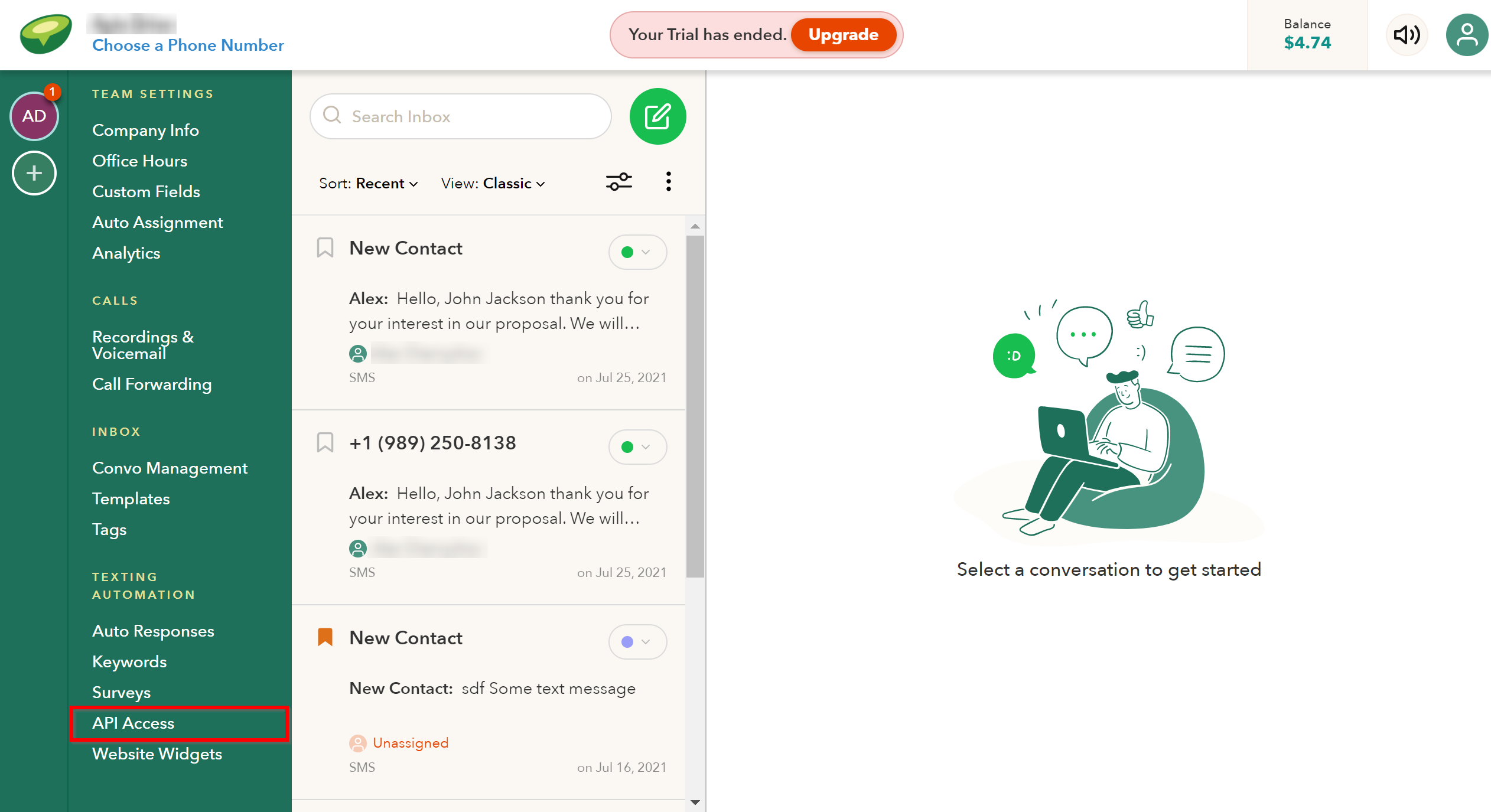This screenshot has height=812, width=1491.
Task: Click the Upgrade button in trial banner
Action: [x=844, y=35]
